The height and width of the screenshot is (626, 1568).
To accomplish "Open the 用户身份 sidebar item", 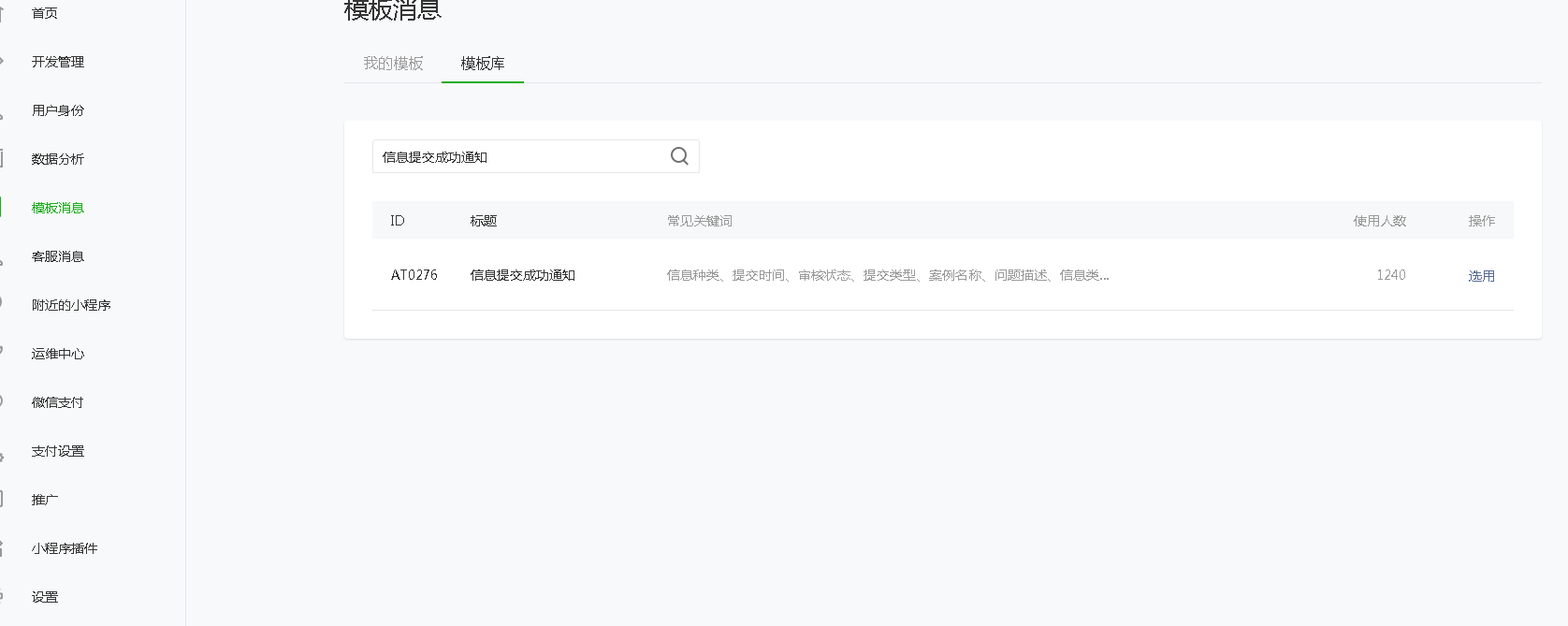I will pos(58,110).
